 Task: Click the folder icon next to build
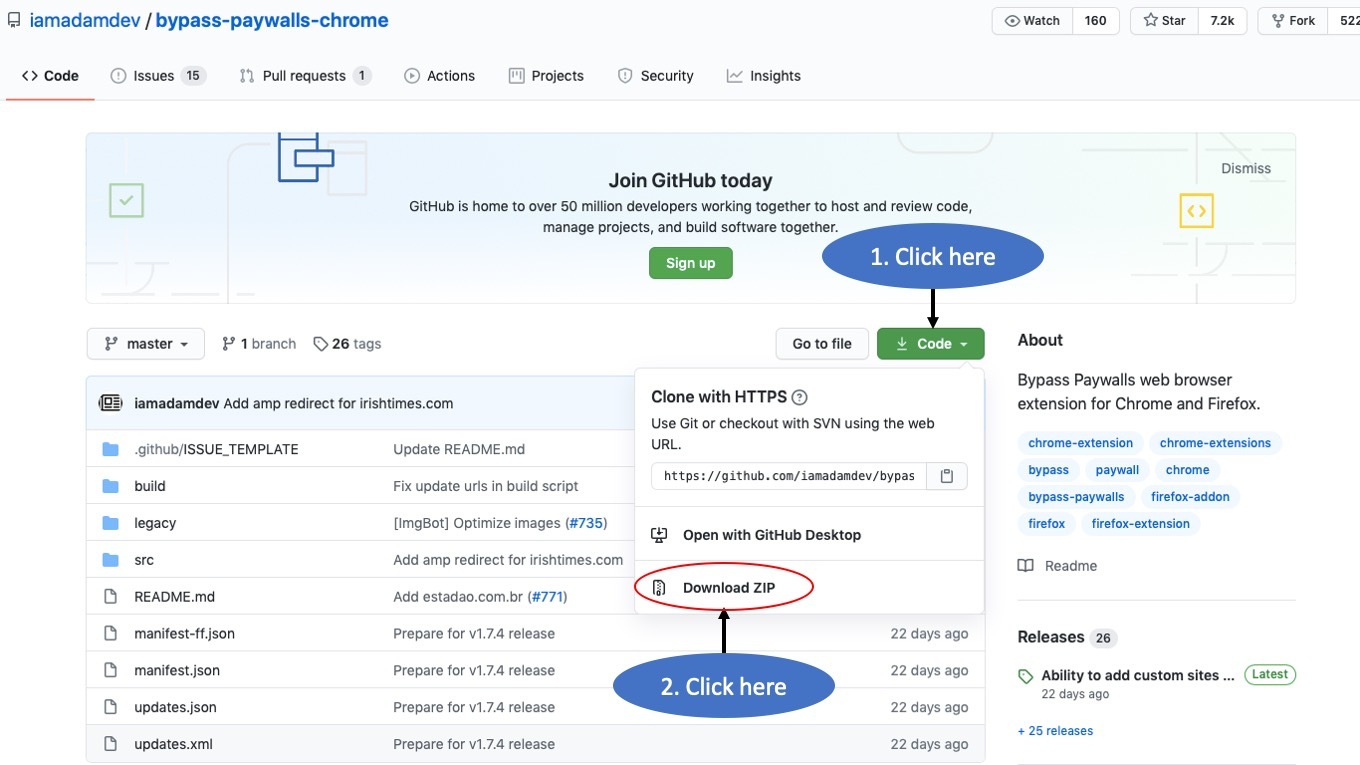coord(110,486)
